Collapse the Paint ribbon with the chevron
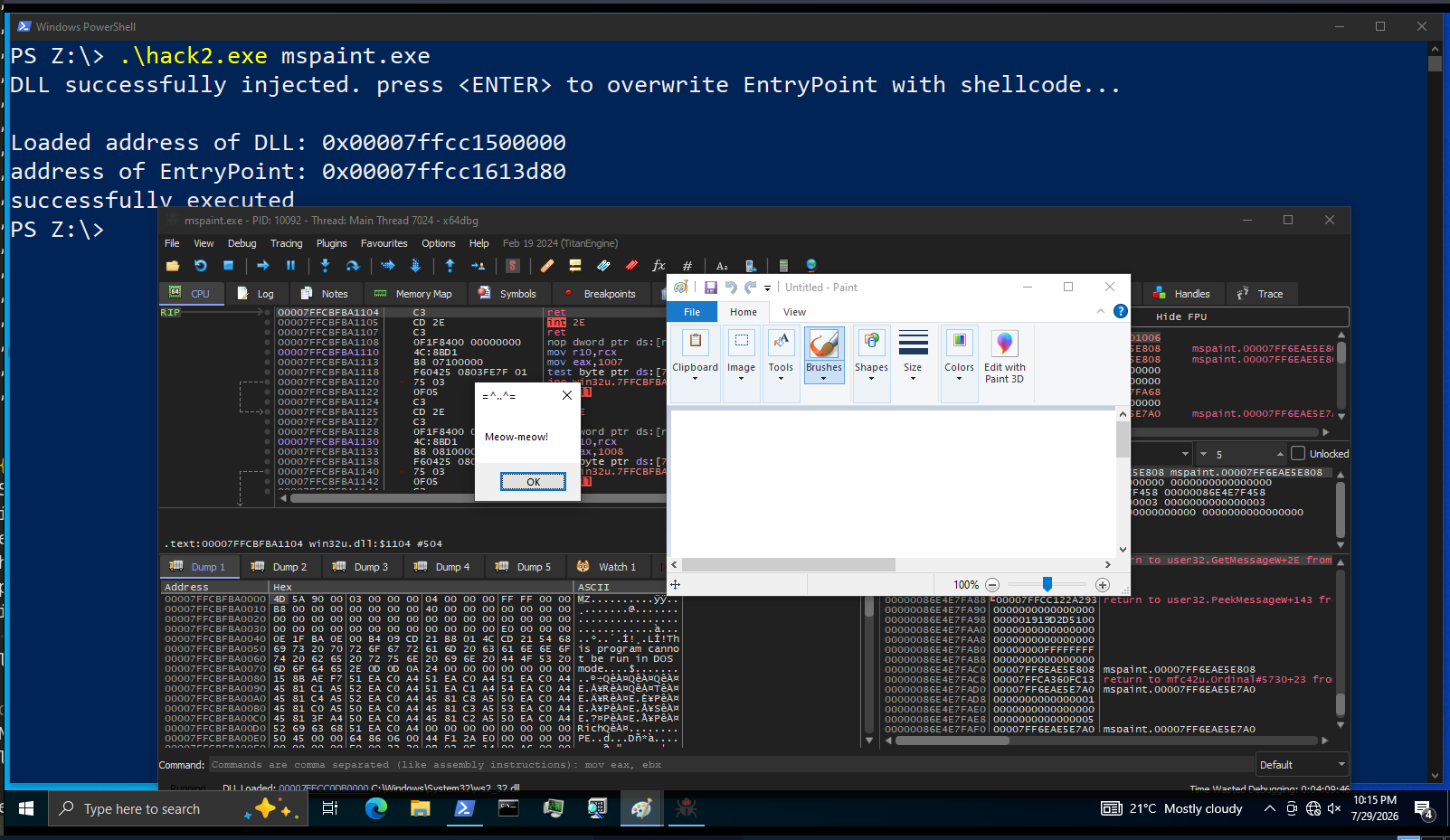This screenshot has height=840, width=1450. 1100,311
